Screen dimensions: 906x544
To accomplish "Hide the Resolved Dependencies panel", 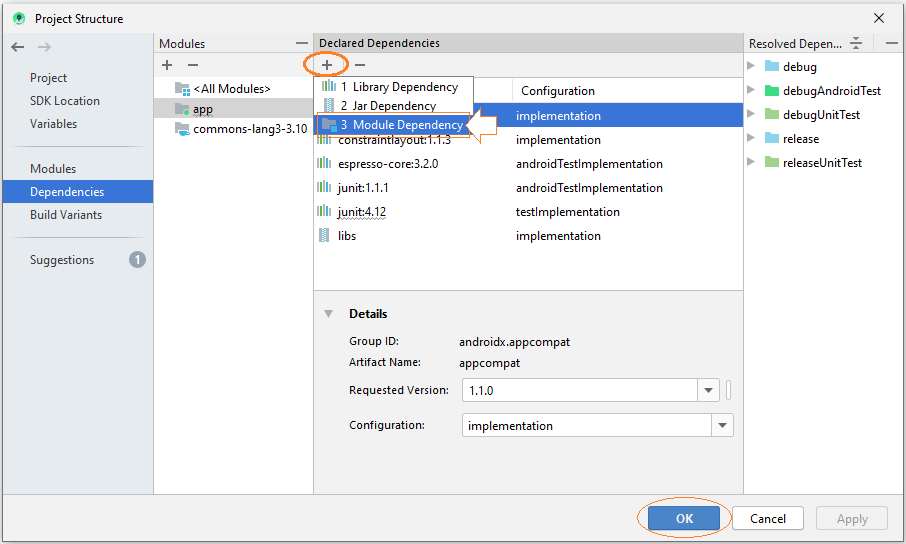I will coord(892,43).
